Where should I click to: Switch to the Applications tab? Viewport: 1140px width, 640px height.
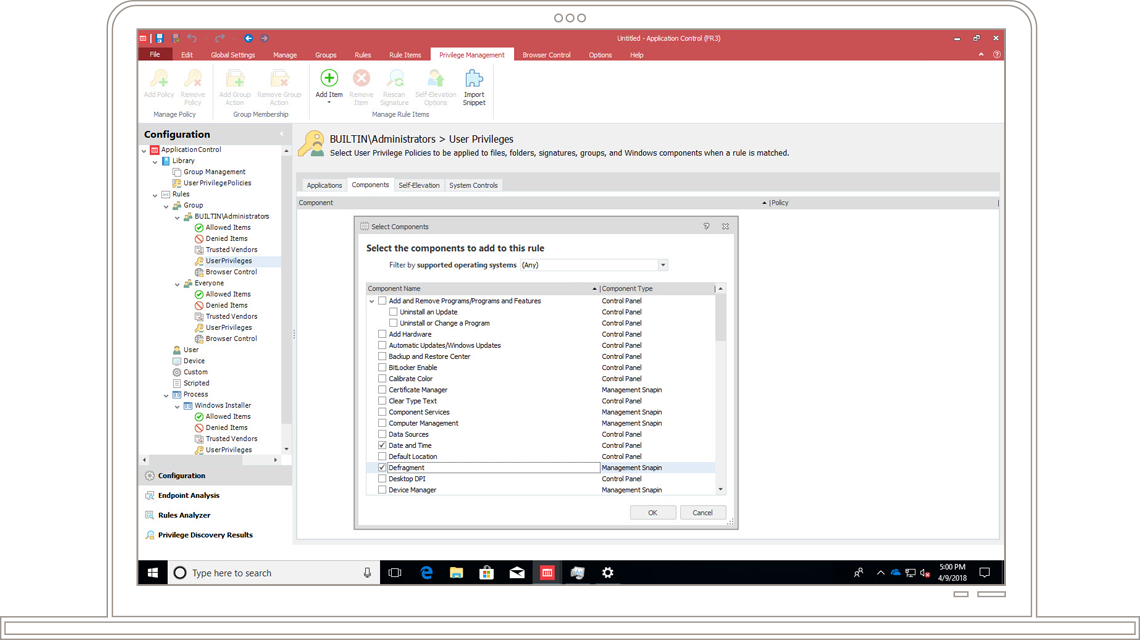point(324,185)
